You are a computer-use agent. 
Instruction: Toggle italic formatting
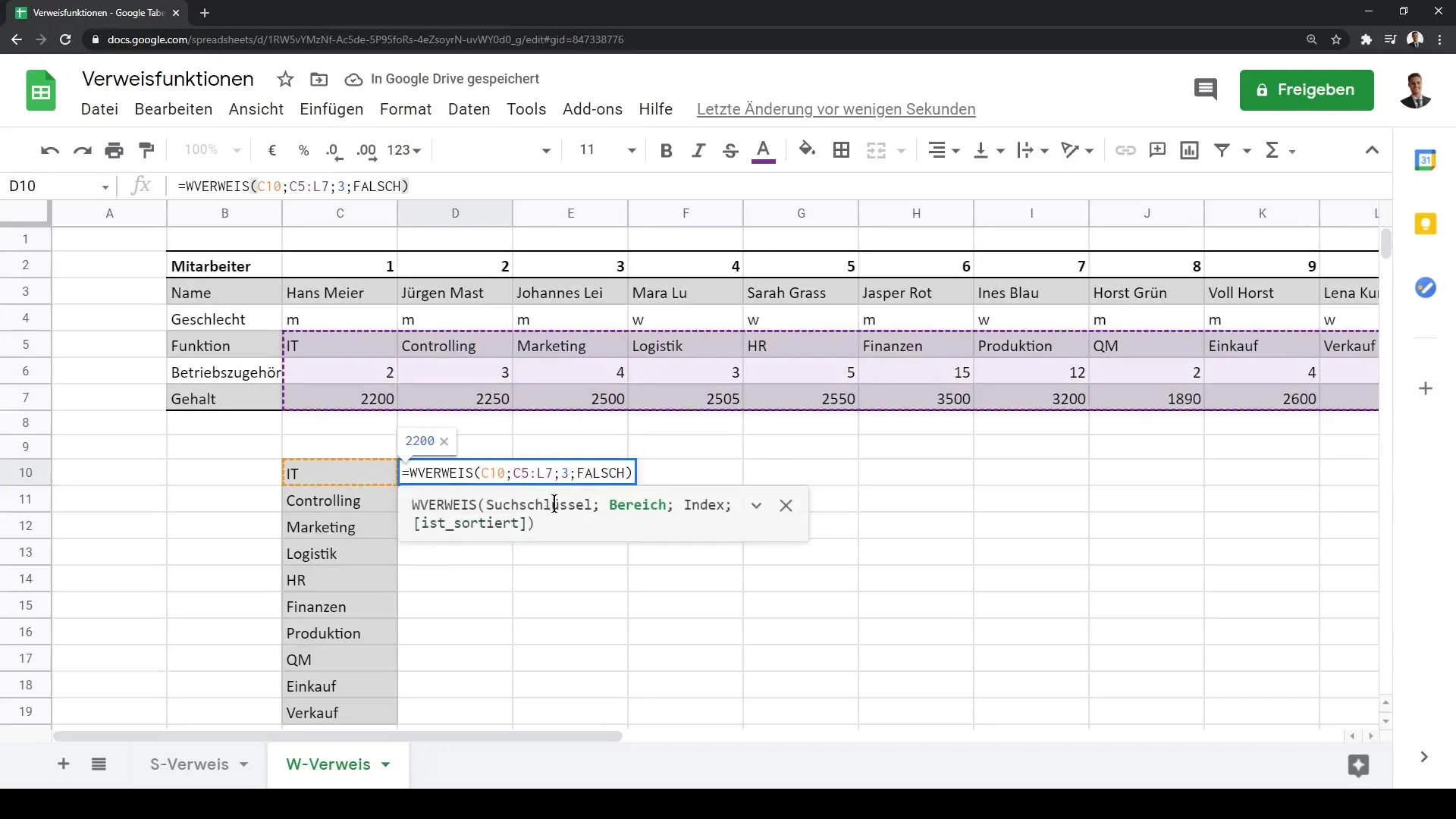coord(698,150)
